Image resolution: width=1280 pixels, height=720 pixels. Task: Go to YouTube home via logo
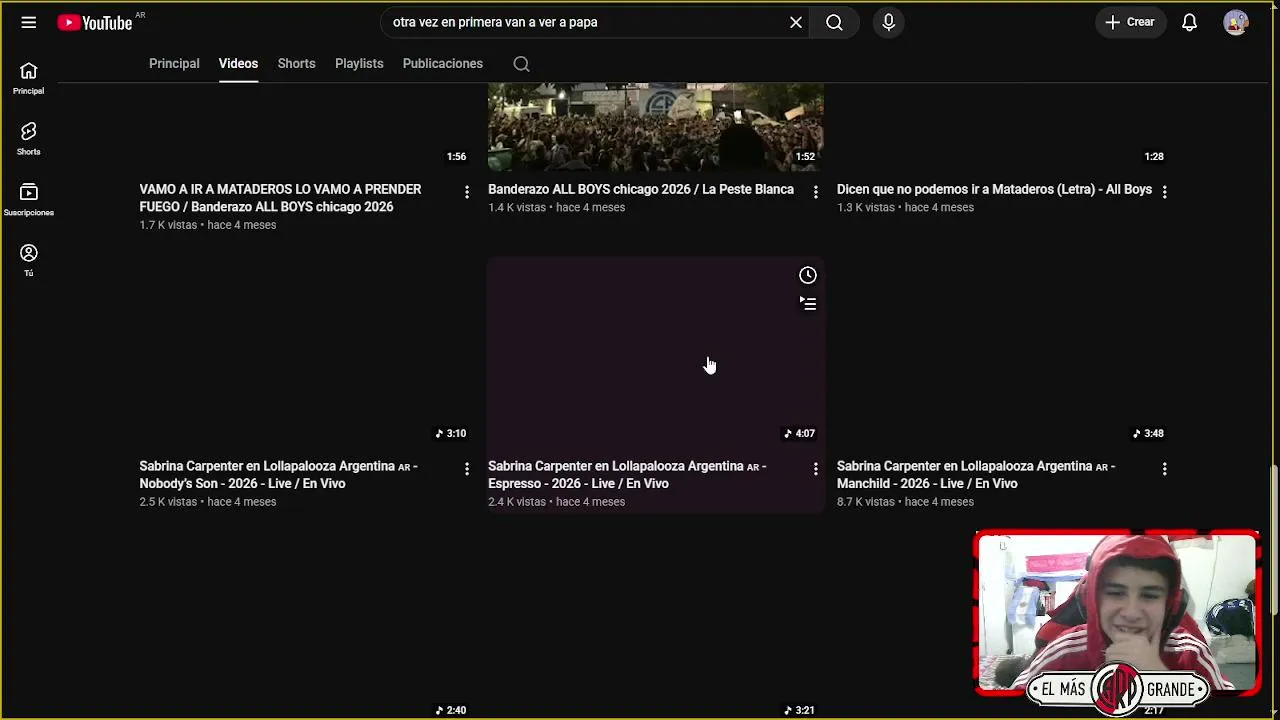point(95,22)
